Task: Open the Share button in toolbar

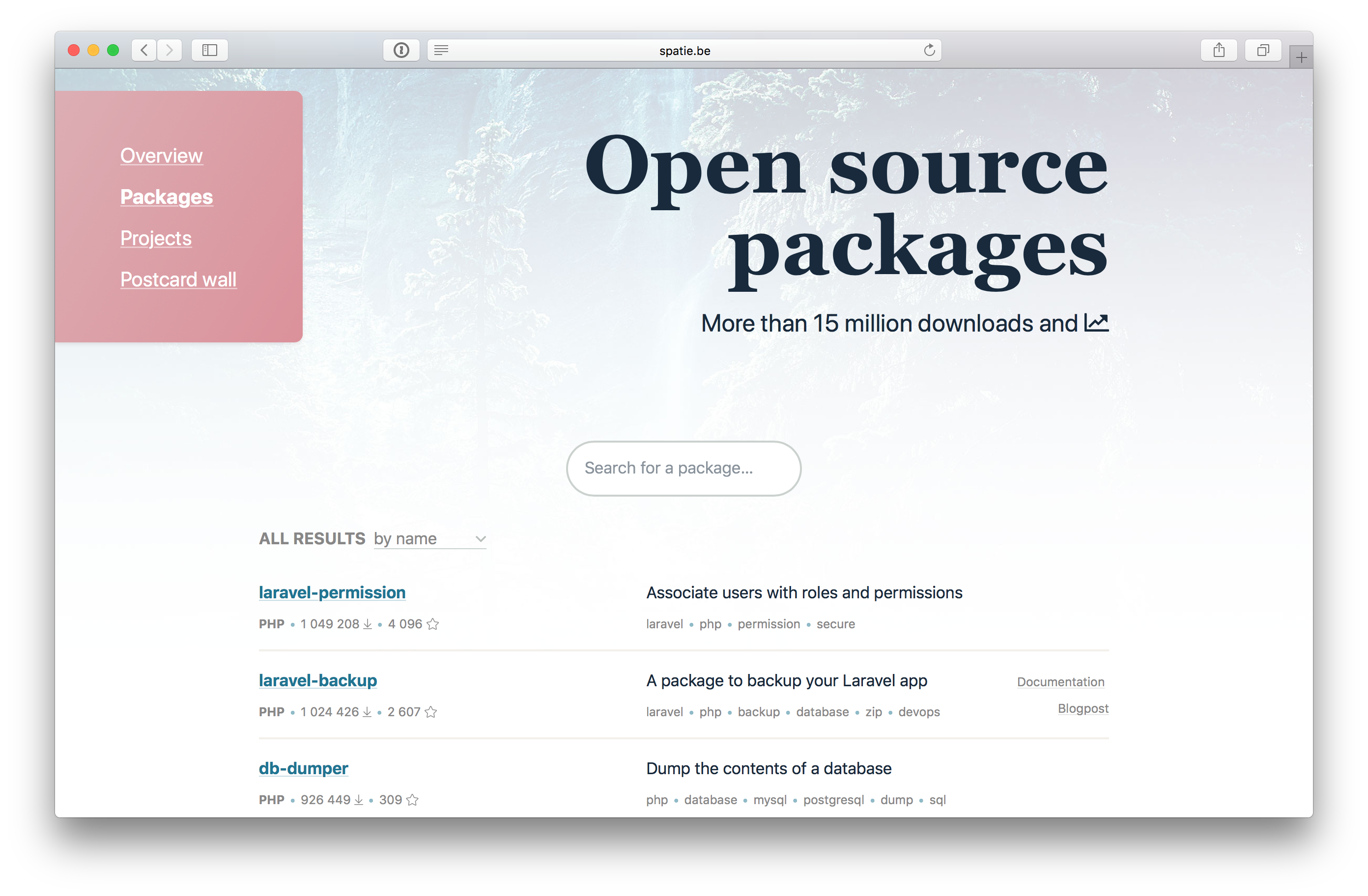Action: tap(1219, 50)
